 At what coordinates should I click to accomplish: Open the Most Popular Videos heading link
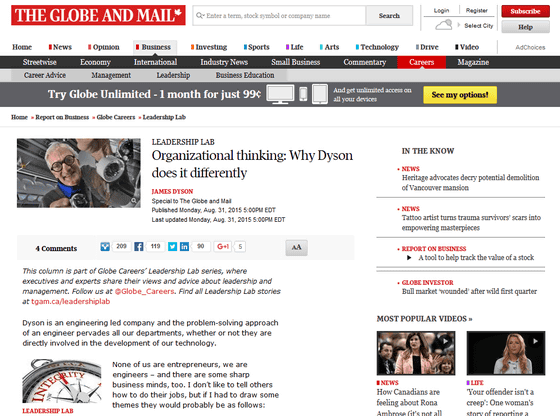pos(424,319)
